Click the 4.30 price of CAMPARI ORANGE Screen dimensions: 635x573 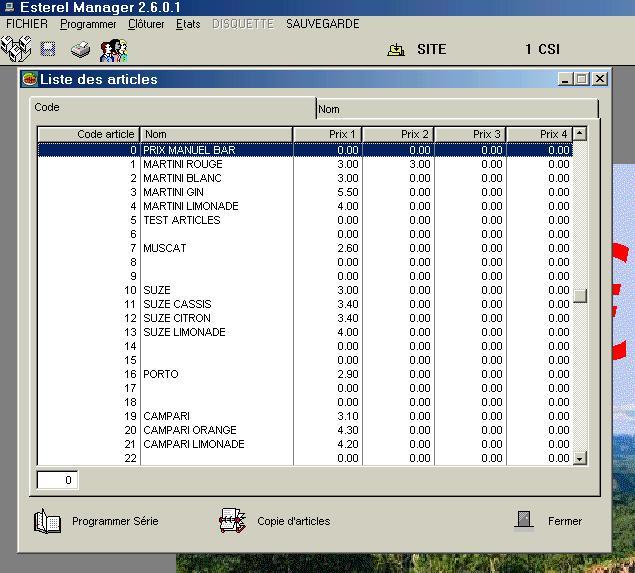click(348, 430)
